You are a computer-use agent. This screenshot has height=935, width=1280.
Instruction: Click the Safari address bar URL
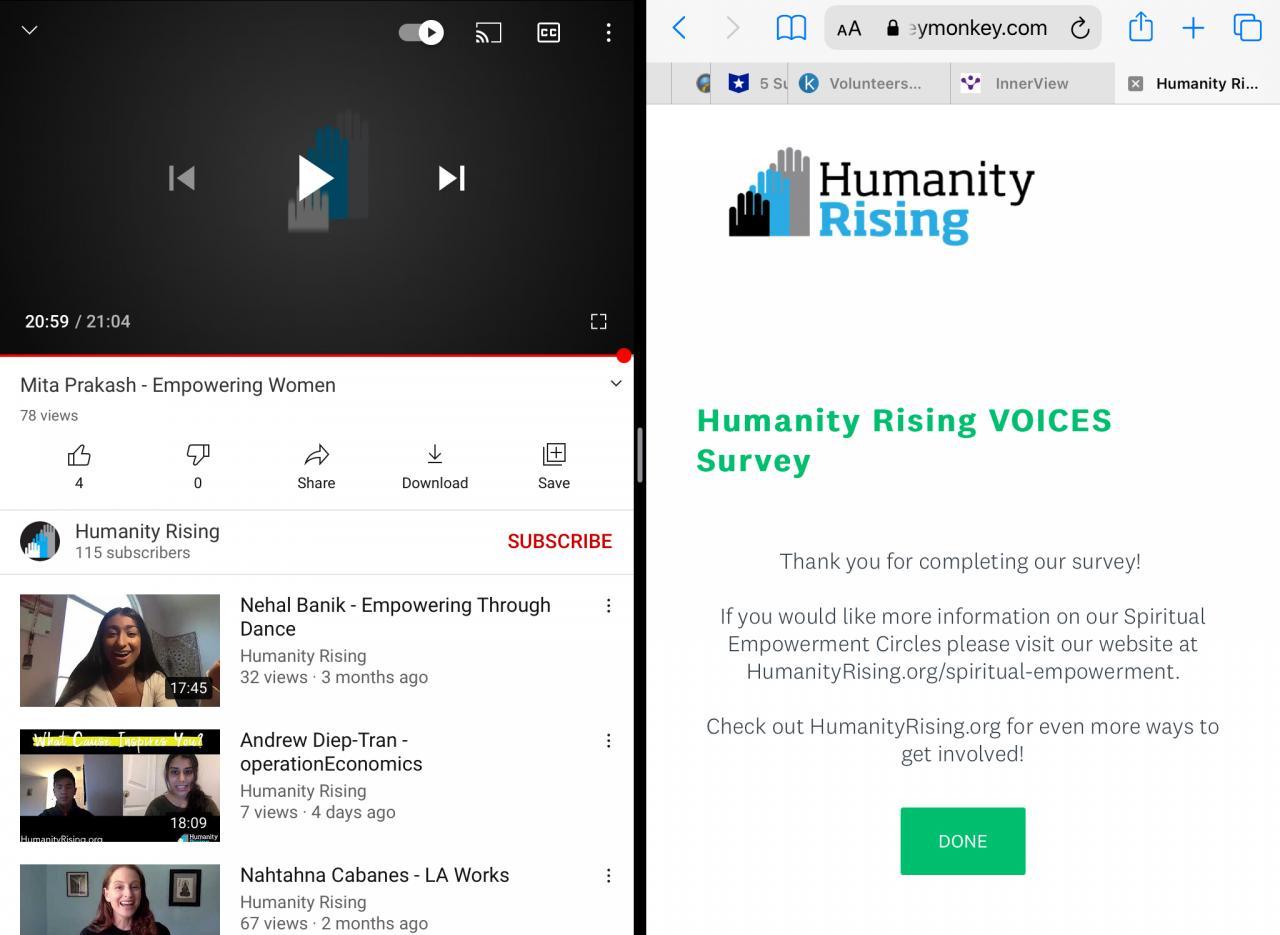point(978,28)
